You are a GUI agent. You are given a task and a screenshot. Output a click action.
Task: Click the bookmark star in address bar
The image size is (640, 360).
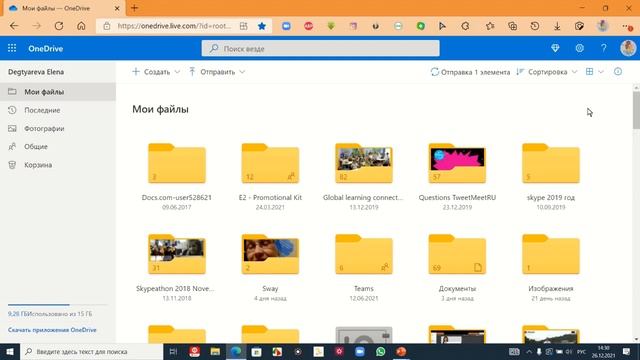click(x=262, y=26)
